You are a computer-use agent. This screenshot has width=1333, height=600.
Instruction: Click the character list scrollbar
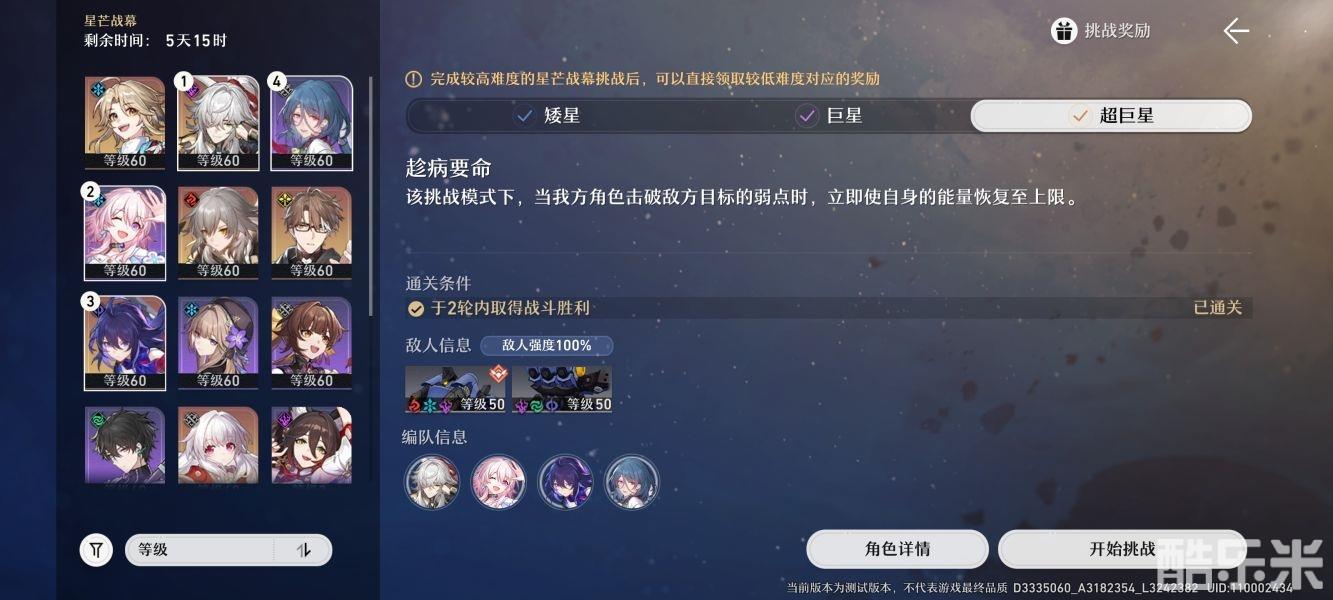[x=371, y=196]
